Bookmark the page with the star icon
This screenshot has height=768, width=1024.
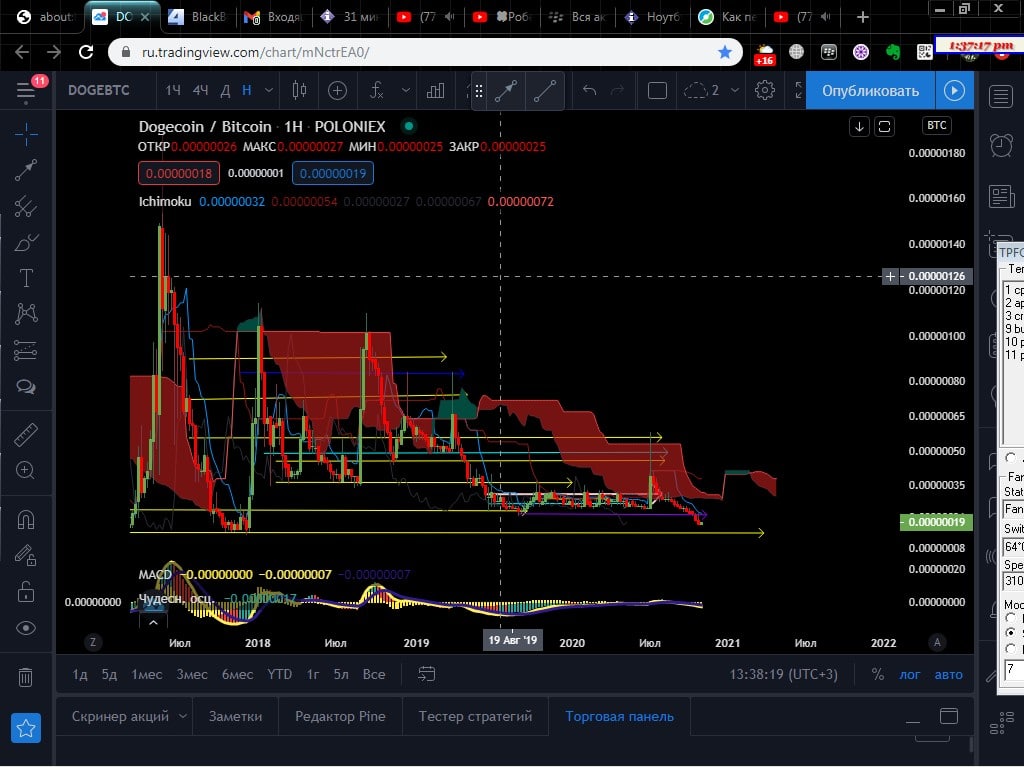click(x=724, y=52)
